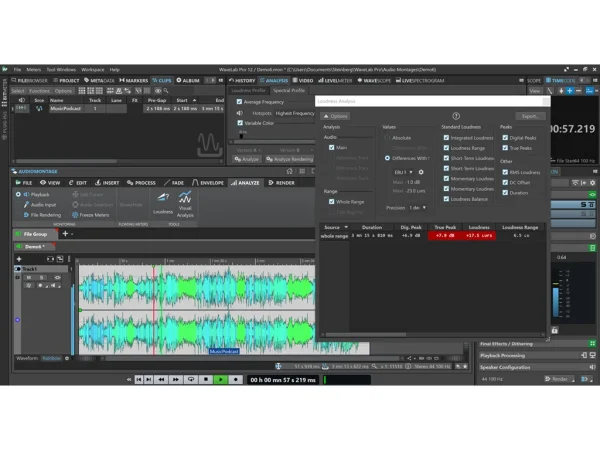Click the Analyze Rendering button
Image resolution: width=600 pixels, height=450 pixels.
pos(289,158)
